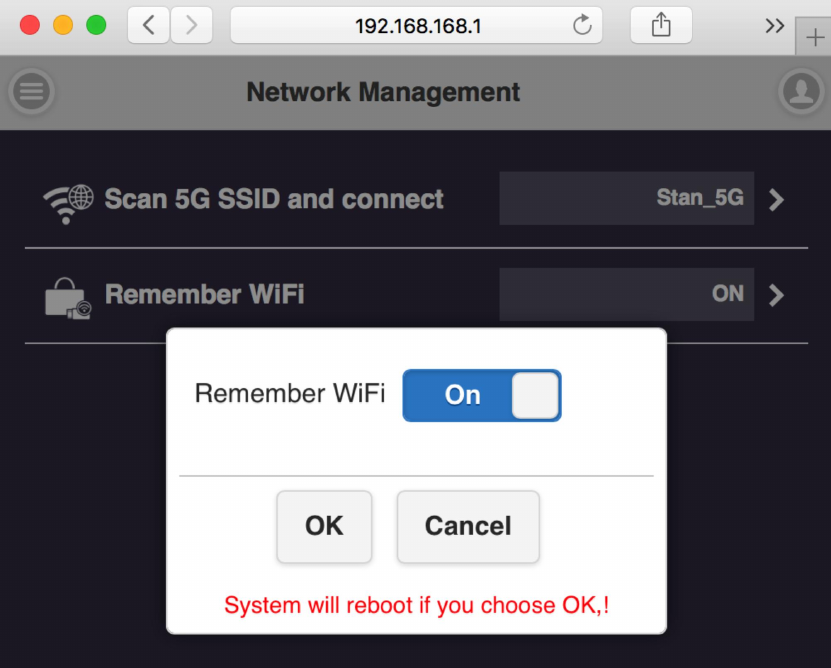Show more toolbar items overflow arrows
831x668 pixels.
pyautogui.click(x=774, y=26)
